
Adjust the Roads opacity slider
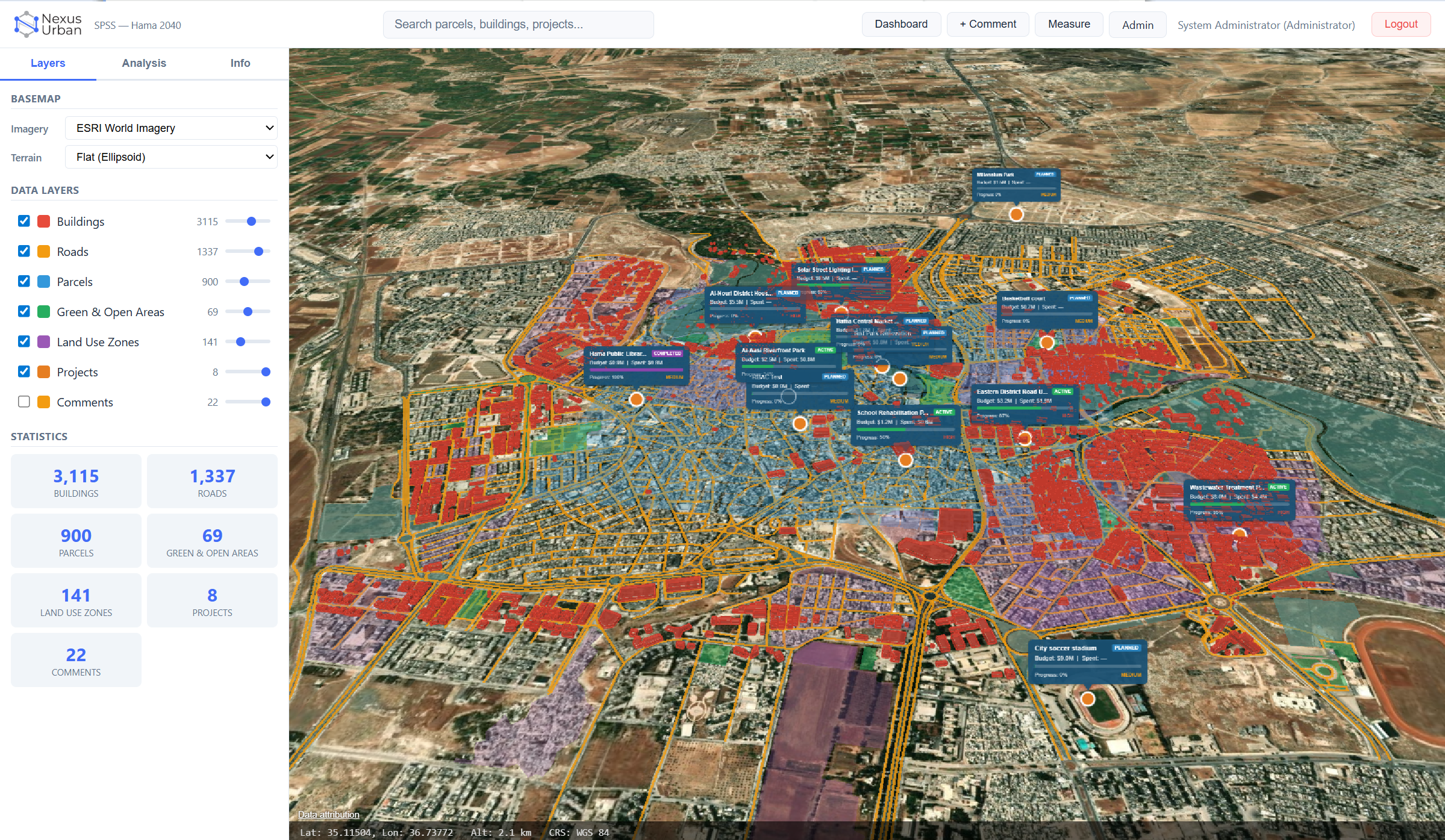(x=248, y=251)
